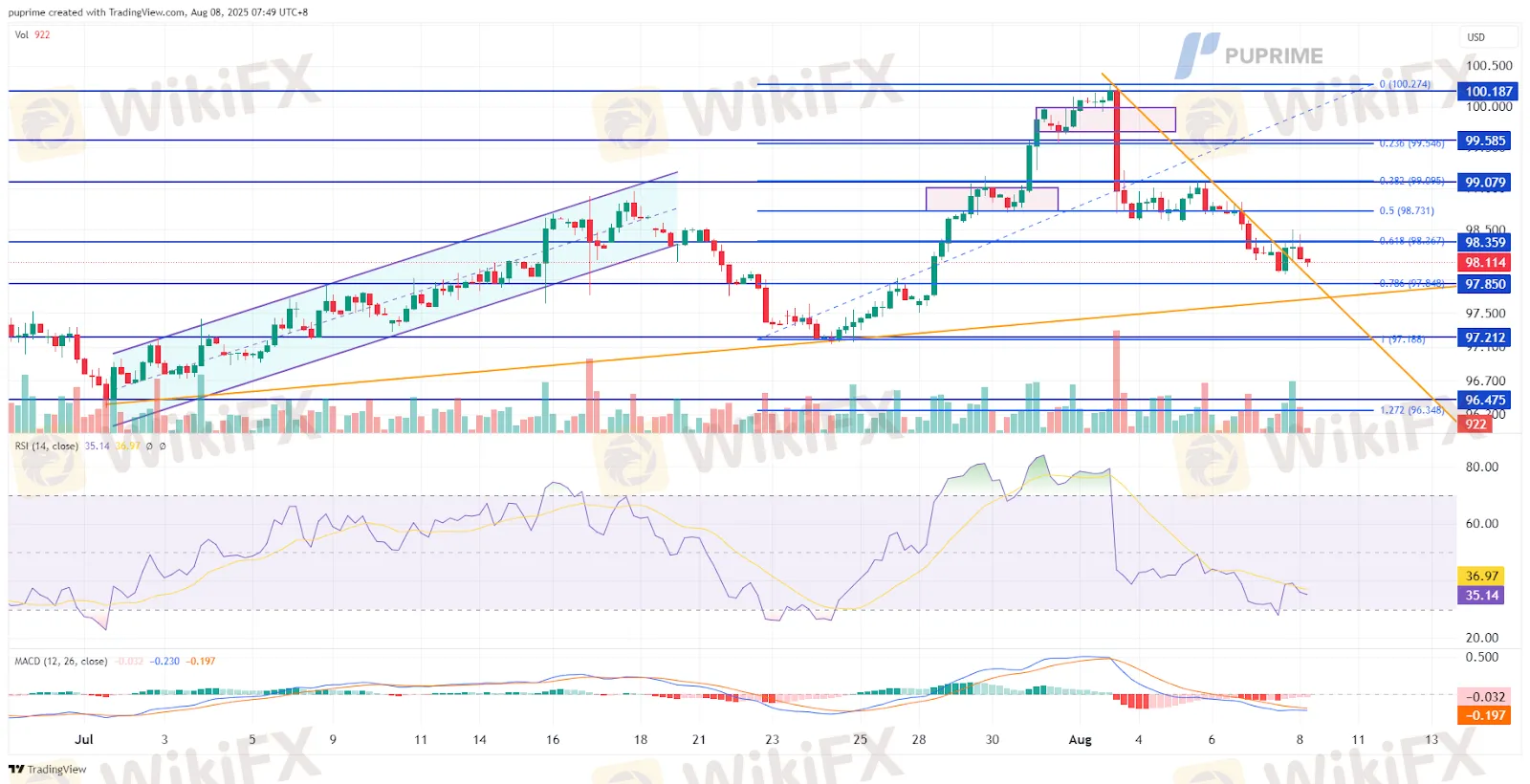Select the Fibonacci 0.5 (98.731) label

(1406, 210)
